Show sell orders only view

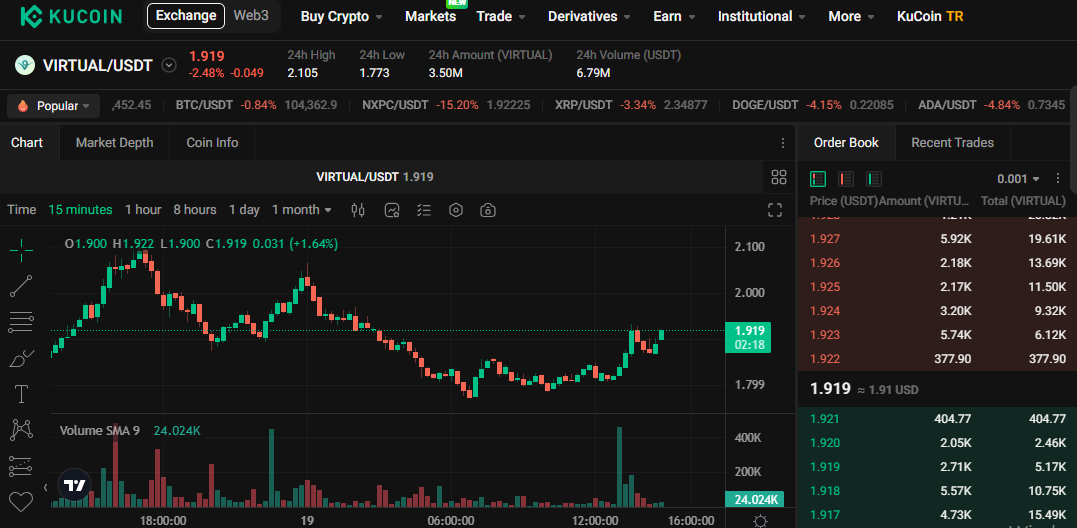(x=846, y=179)
